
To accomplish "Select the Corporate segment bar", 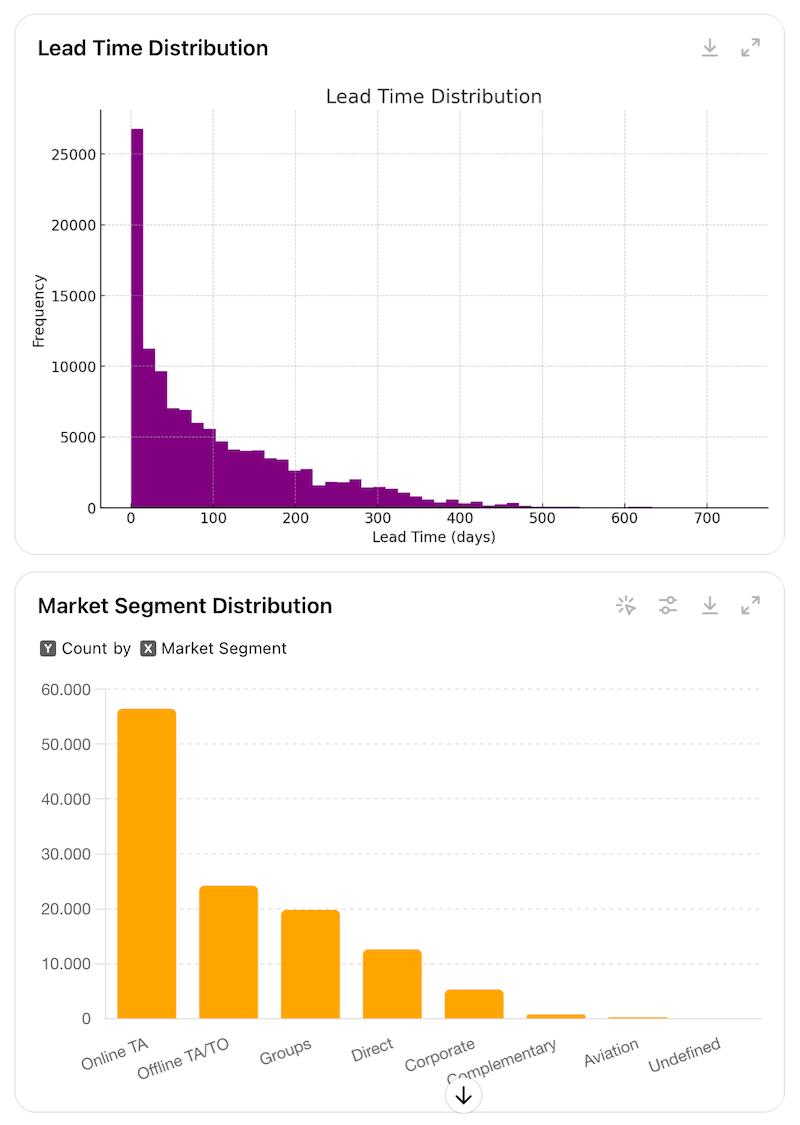I will 474,1004.
